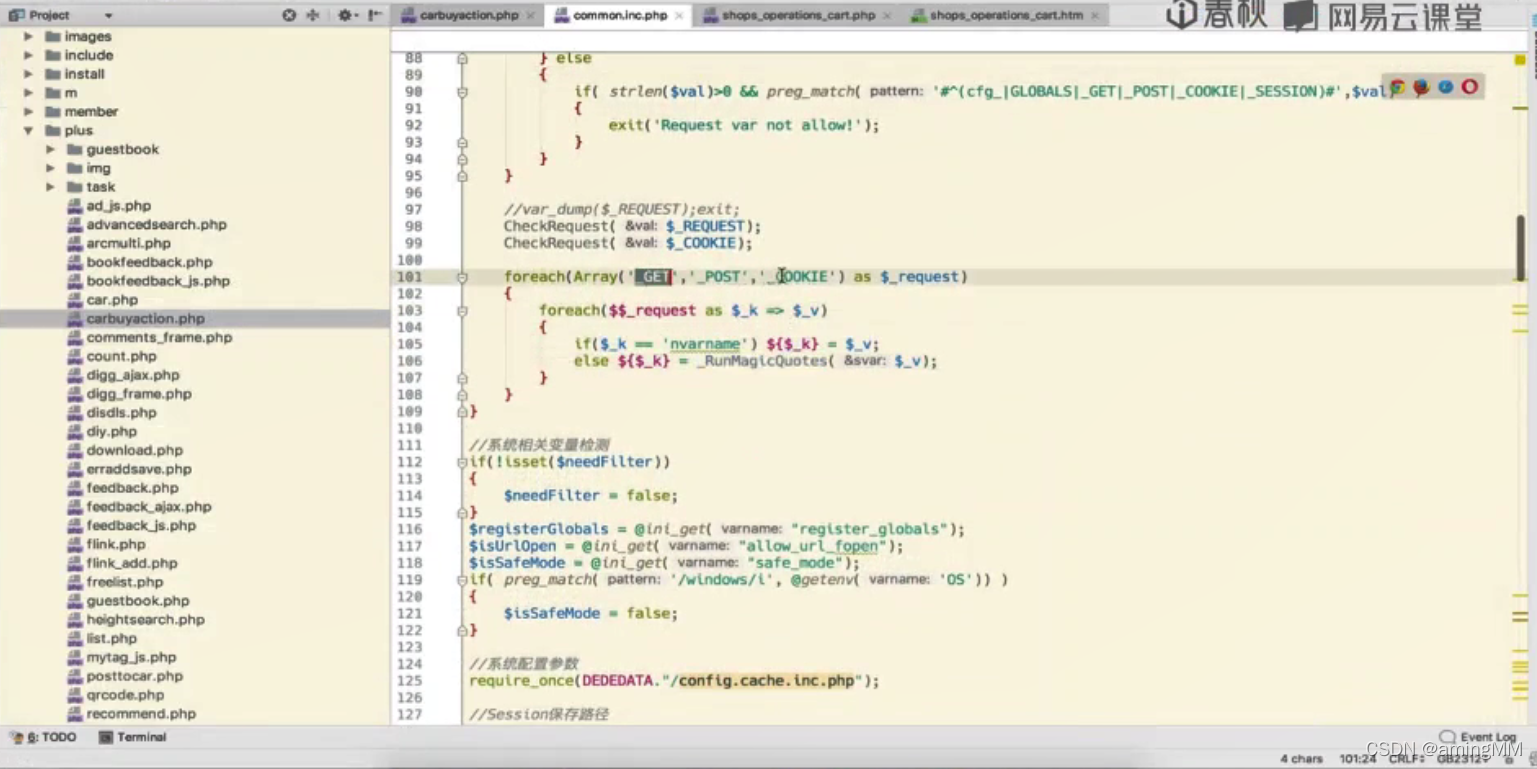The height and width of the screenshot is (769, 1537).
Task: Open in Chrome browser icon
Action: point(1398,87)
